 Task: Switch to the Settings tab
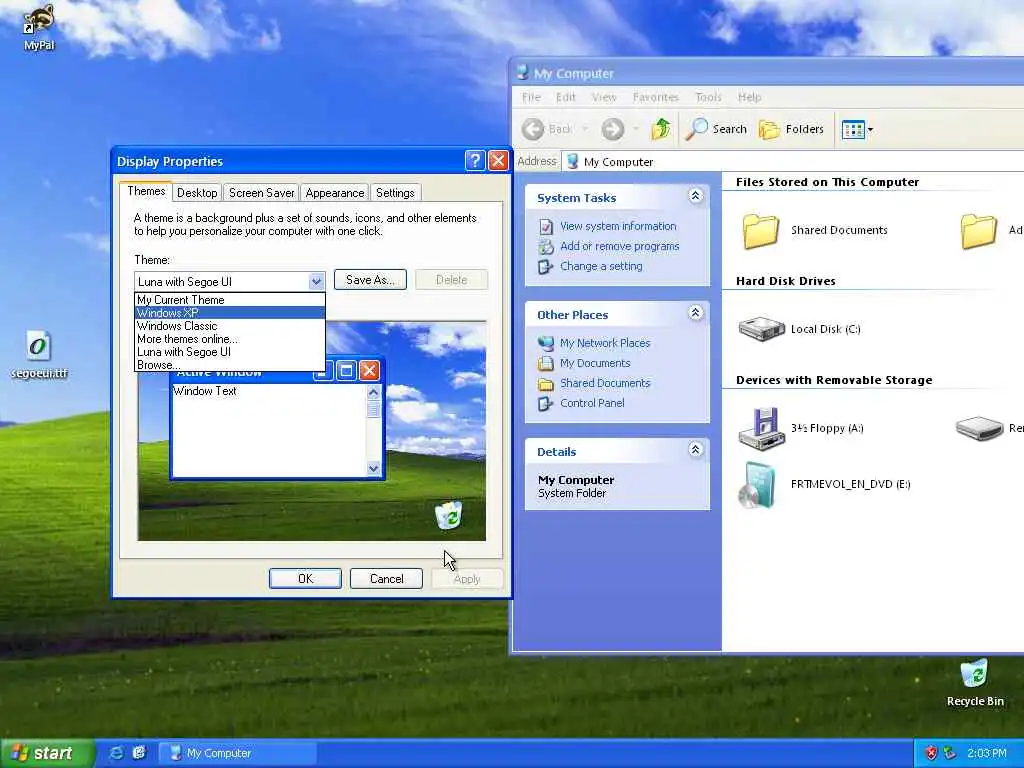[x=395, y=193]
